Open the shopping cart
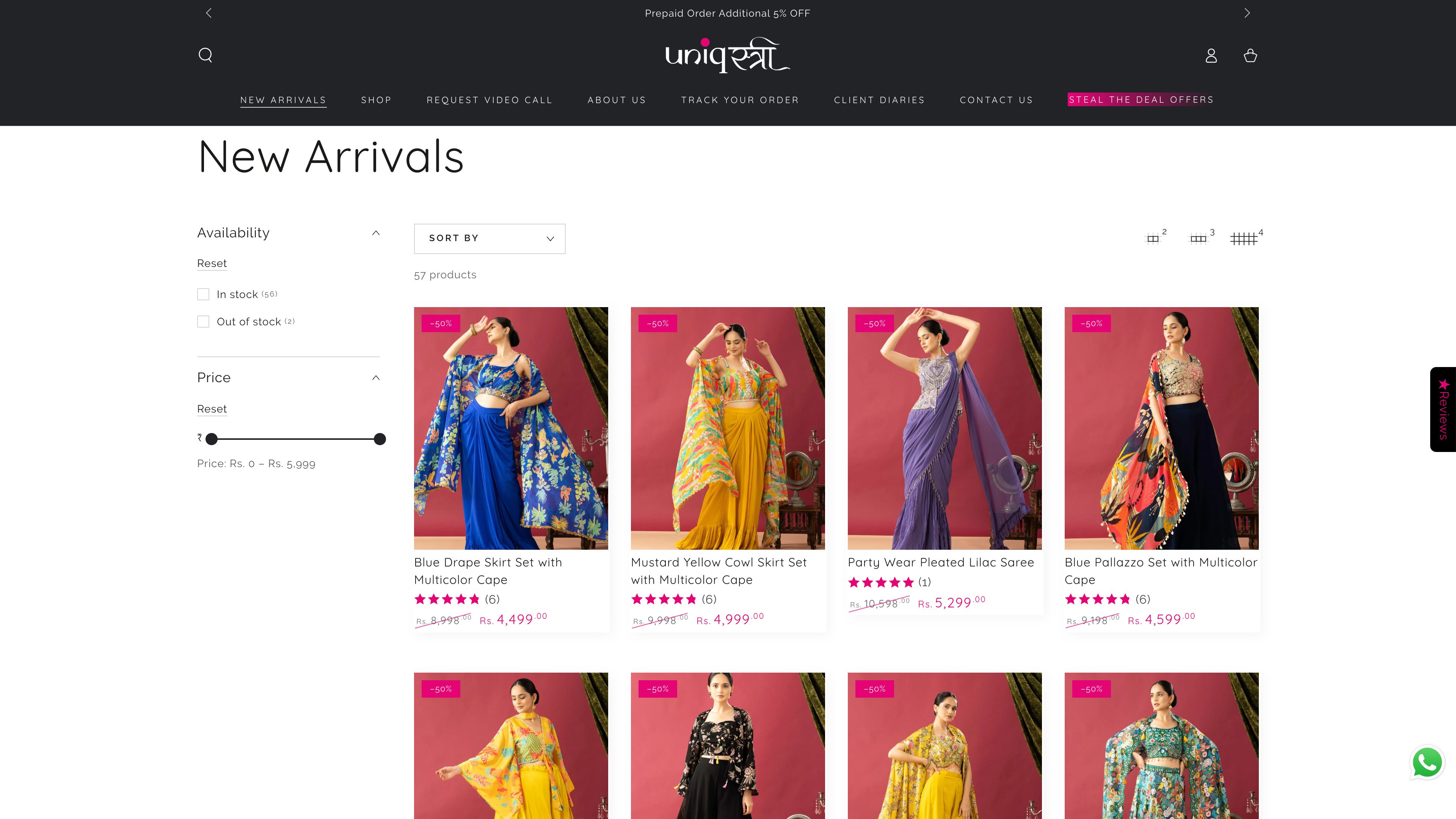Image resolution: width=1456 pixels, height=819 pixels. point(1250,55)
